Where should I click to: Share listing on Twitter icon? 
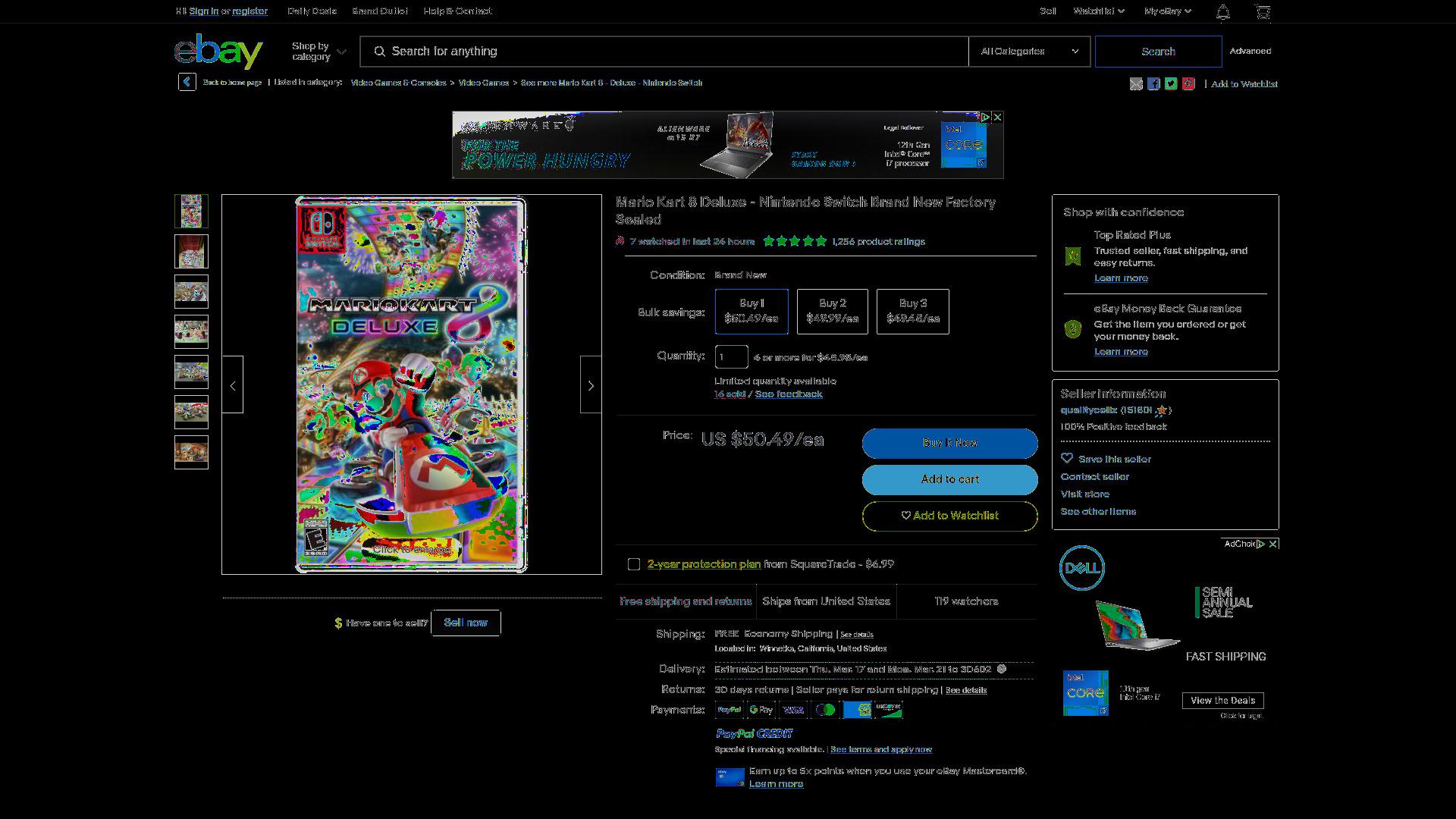(x=1171, y=84)
